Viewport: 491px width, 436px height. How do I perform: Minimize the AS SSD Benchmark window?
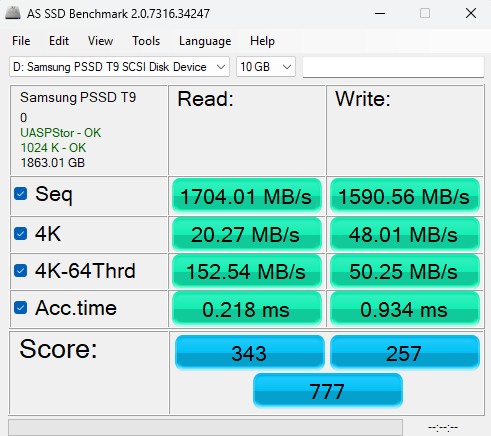click(x=380, y=13)
